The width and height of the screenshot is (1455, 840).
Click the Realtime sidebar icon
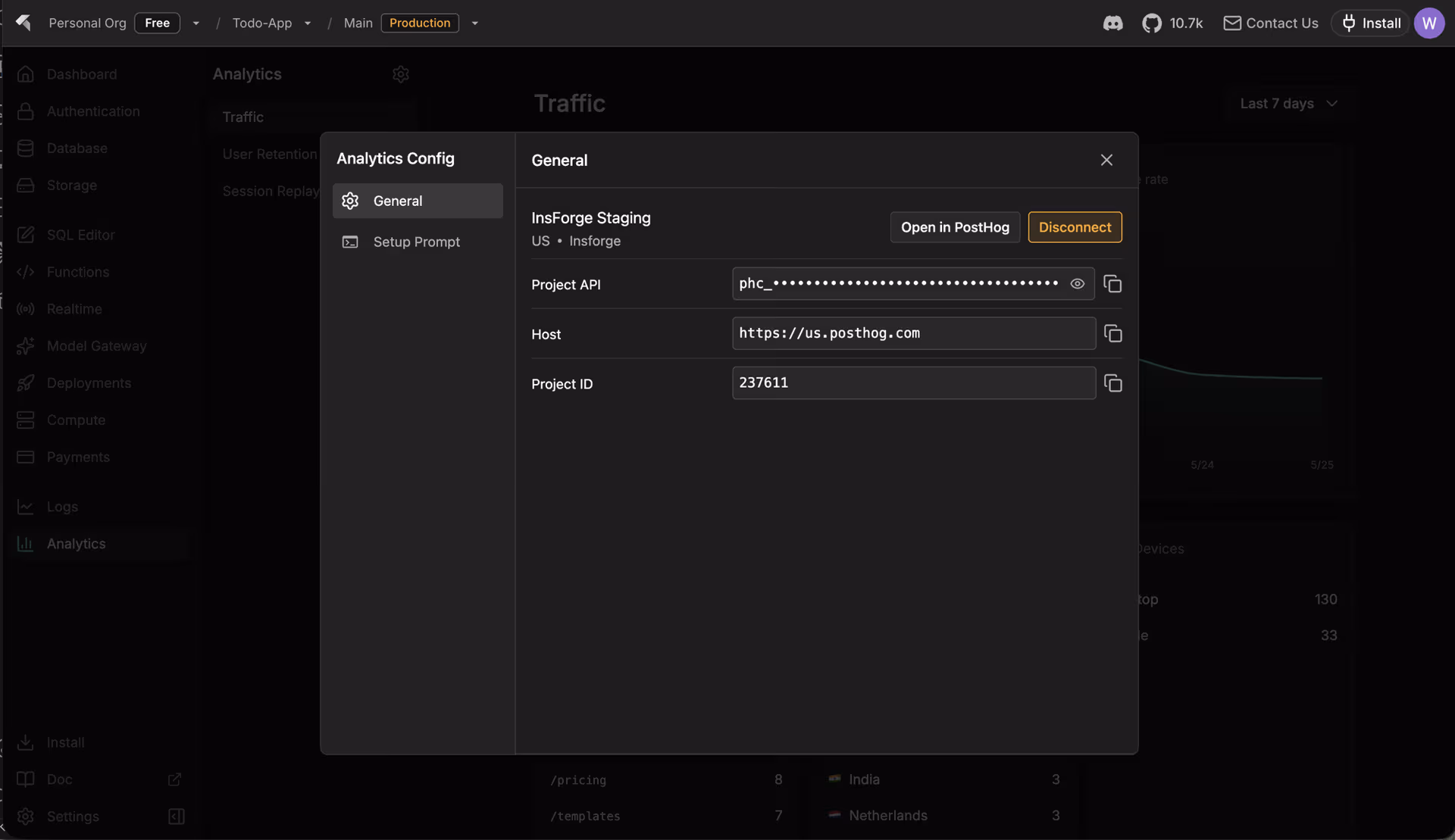[x=26, y=309]
